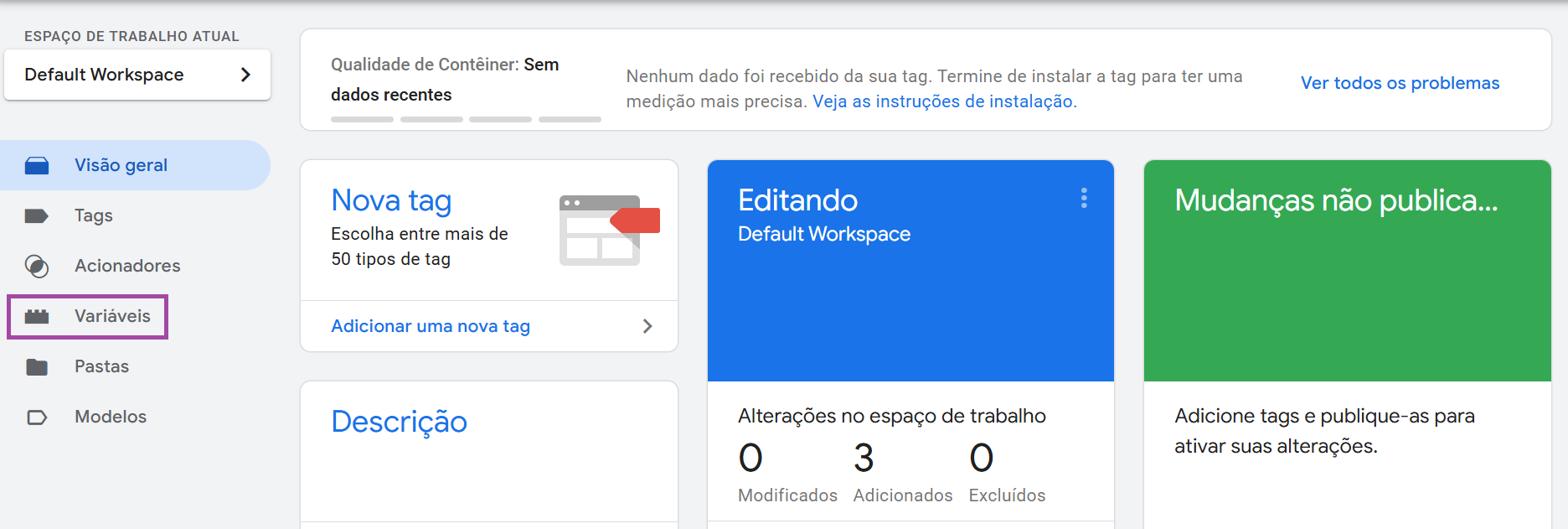Click the container quality progress bar
The width and height of the screenshot is (1568, 529).
[x=466, y=120]
